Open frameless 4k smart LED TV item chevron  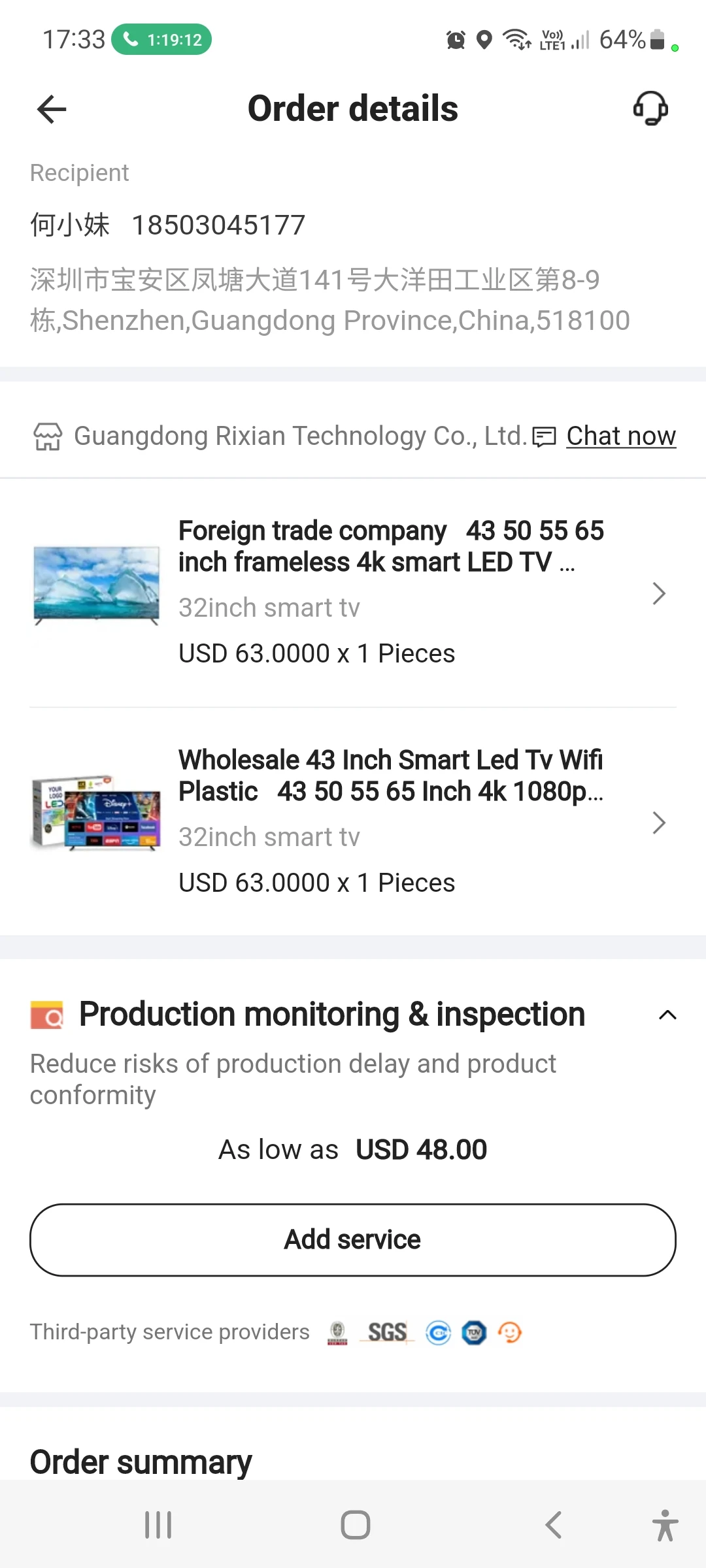coord(659,593)
